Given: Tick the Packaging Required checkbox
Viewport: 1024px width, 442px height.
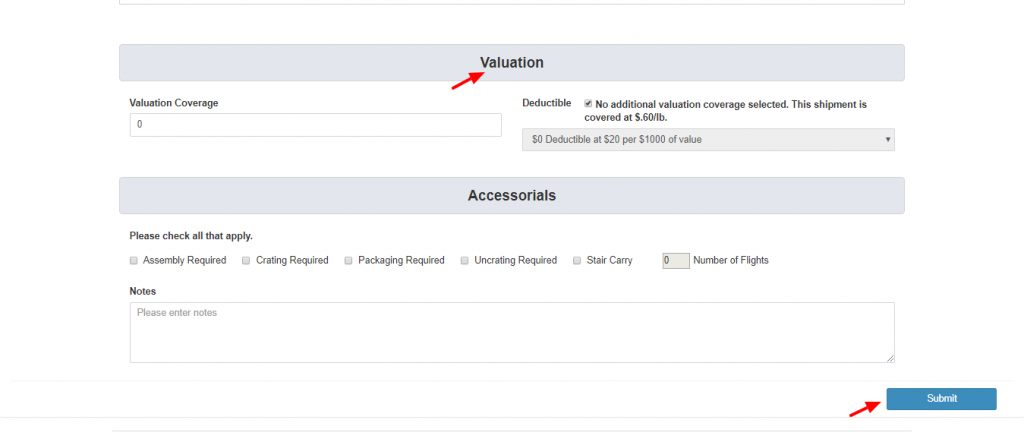Looking at the screenshot, I should (x=349, y=260).
